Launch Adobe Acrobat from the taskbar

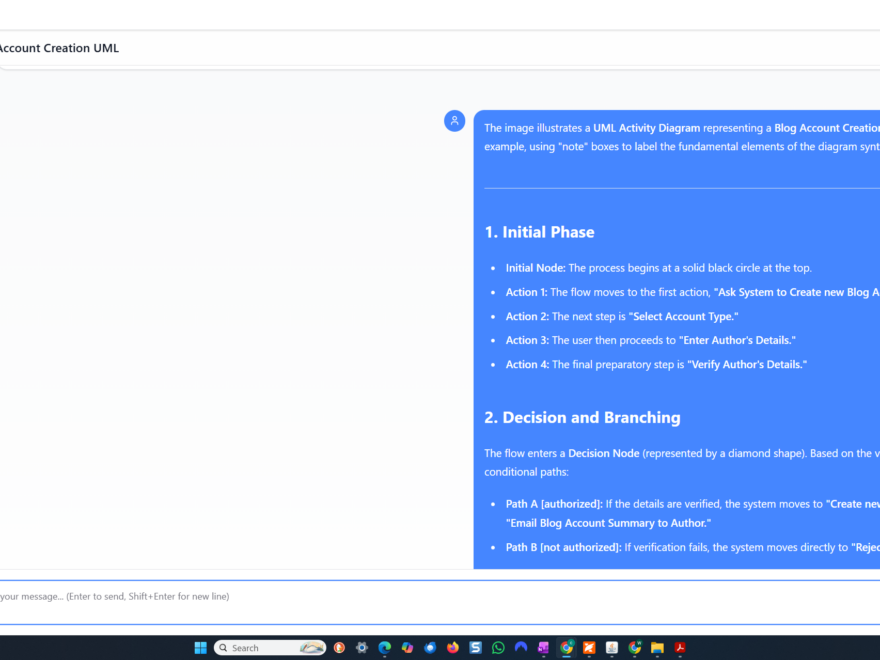(680, 648)
